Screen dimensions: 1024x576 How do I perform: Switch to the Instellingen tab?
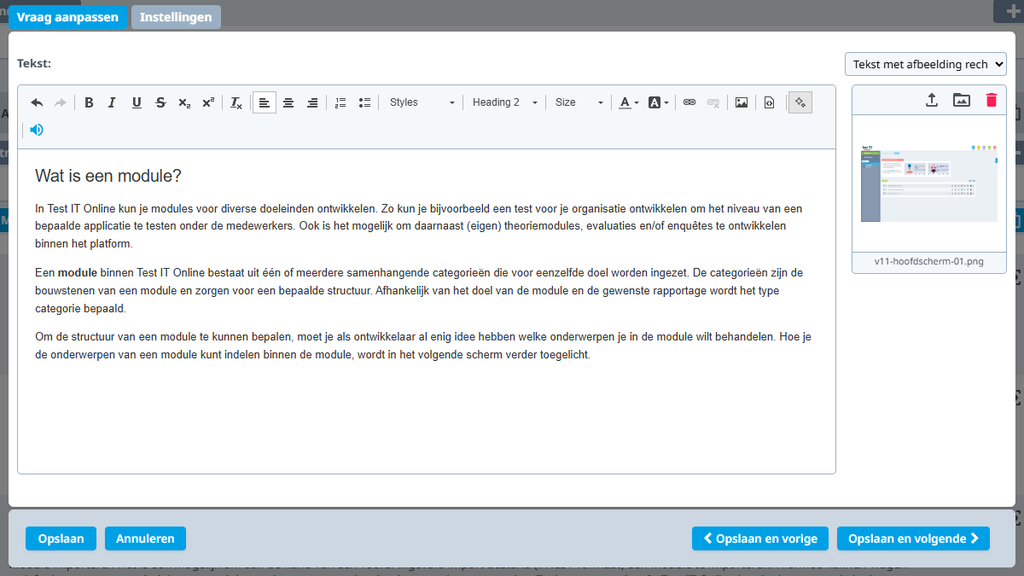click(x=176, y=17)
